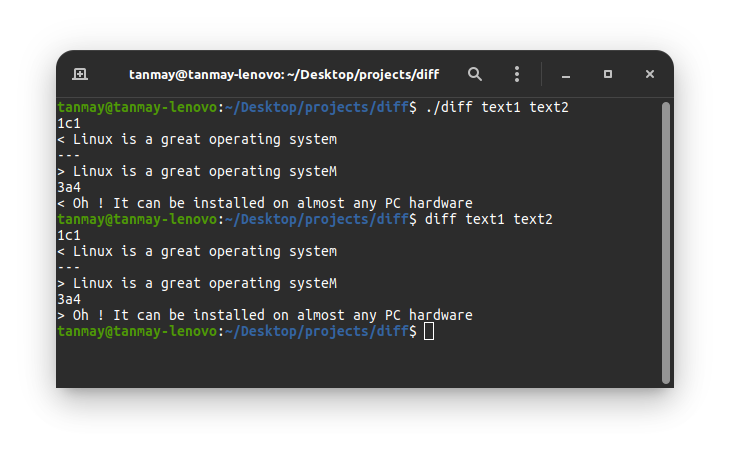Image resolution: width=730 pixels, height=450 pixels.
Task: Click the first '---' separator line
Action: coord(69,155)
